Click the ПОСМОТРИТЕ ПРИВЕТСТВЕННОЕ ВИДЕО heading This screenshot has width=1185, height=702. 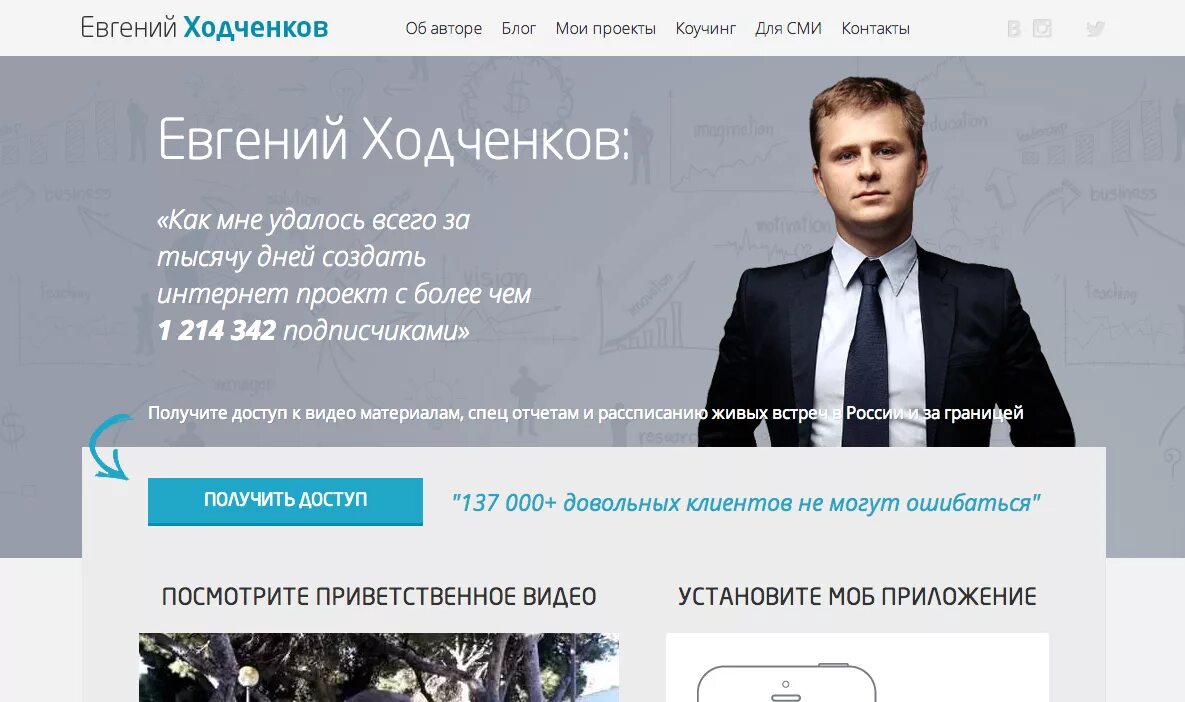(x=379, y=596)
